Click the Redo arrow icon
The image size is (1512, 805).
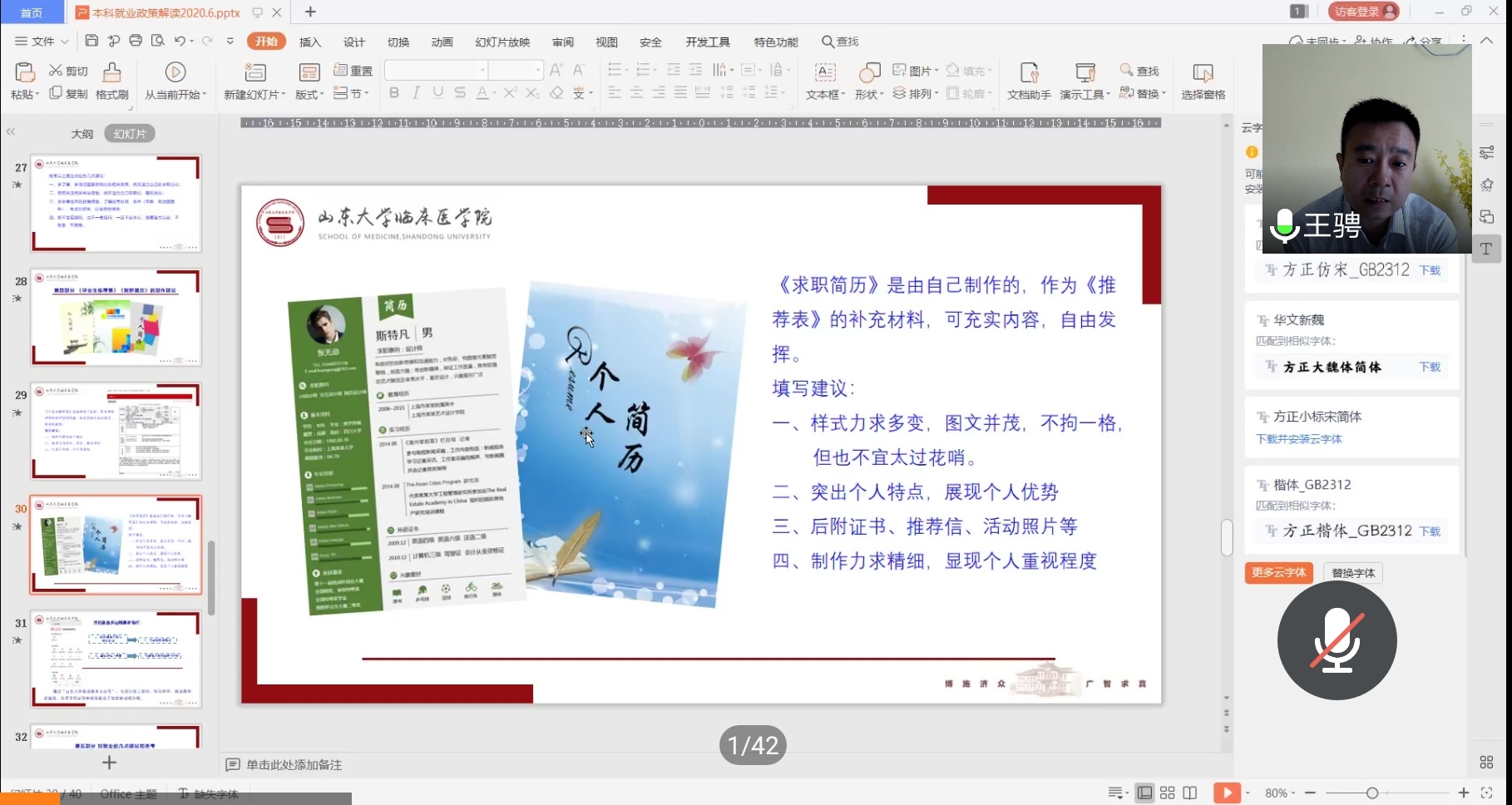tap(207, 41)
